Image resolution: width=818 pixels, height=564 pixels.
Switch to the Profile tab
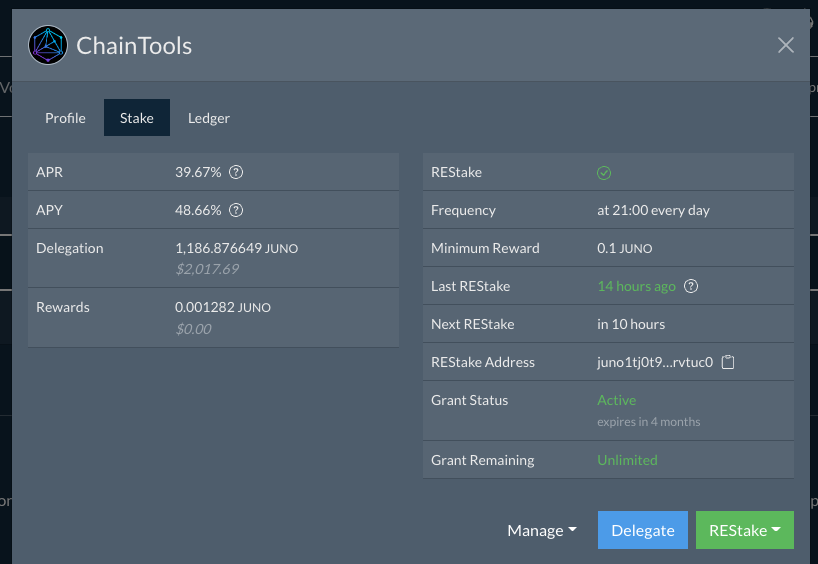65,118
